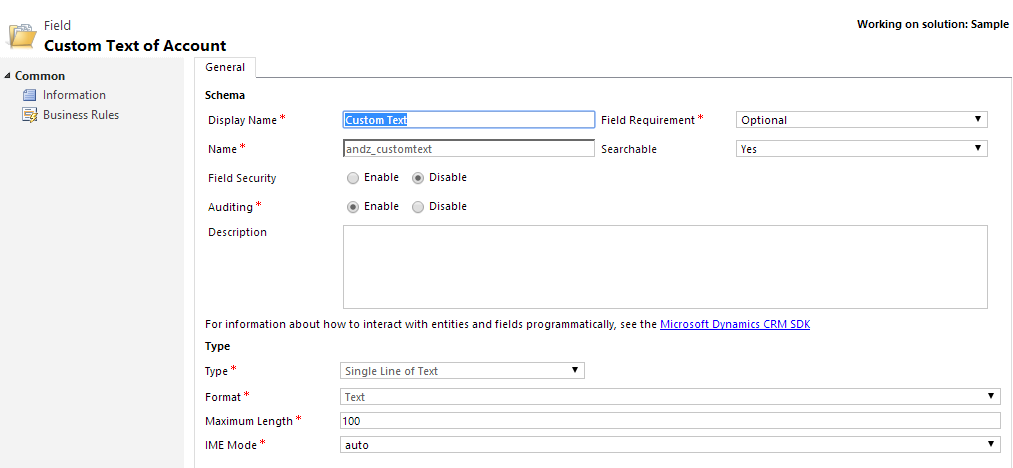Open the Field Requirement dropdown
Viewport: 1013px width, 468px height.
[x=861, y=120]
